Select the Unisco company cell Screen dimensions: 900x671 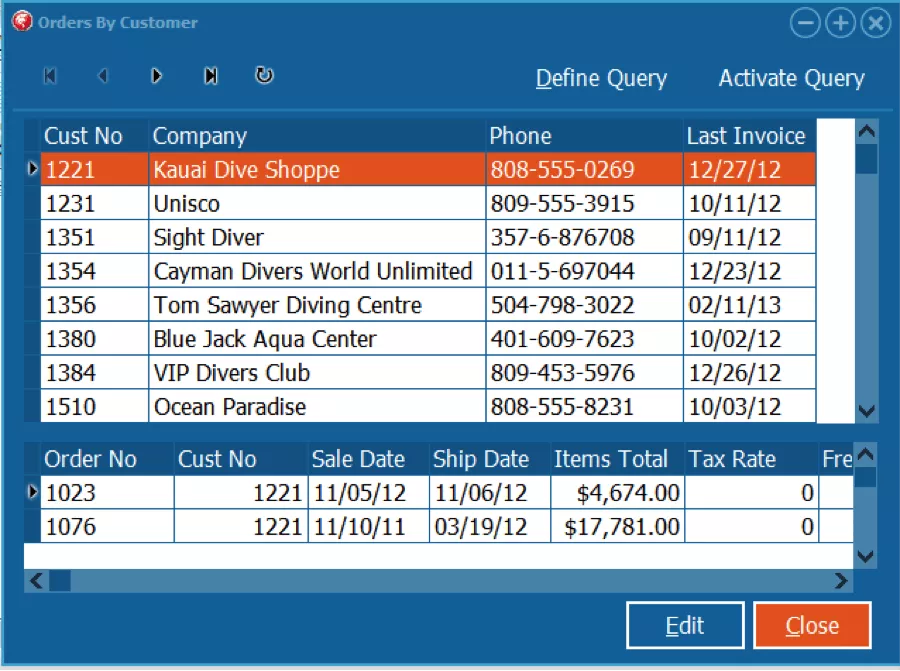tap(317, 203)
